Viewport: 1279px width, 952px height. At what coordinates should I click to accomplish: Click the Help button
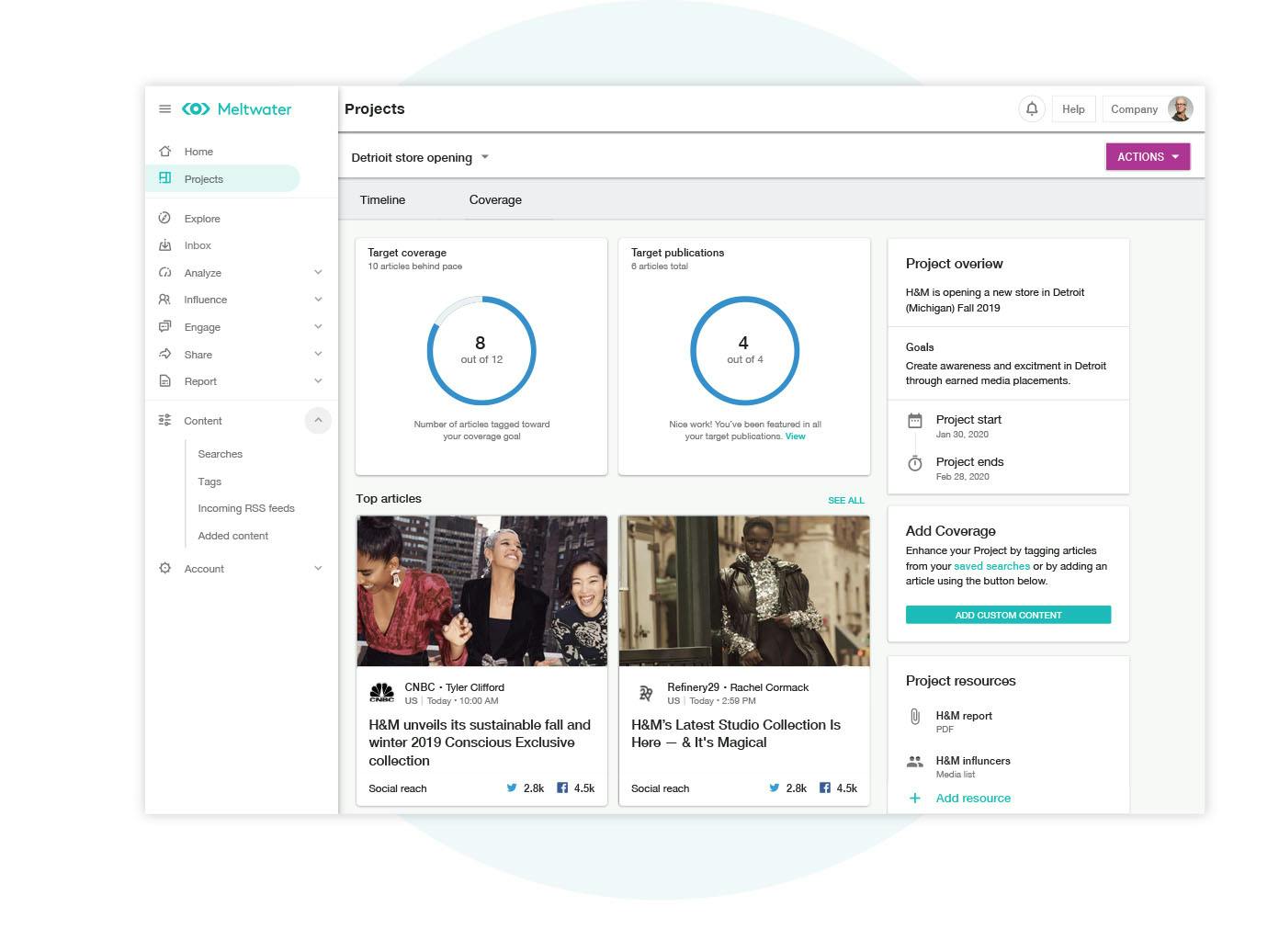click(x=1073, y=108)
